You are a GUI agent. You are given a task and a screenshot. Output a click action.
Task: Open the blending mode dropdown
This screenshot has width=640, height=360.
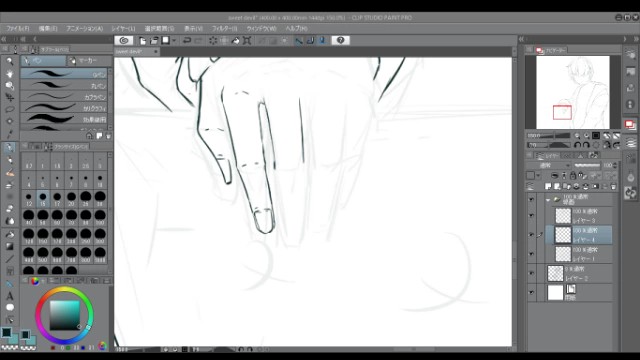pos(549,165)
